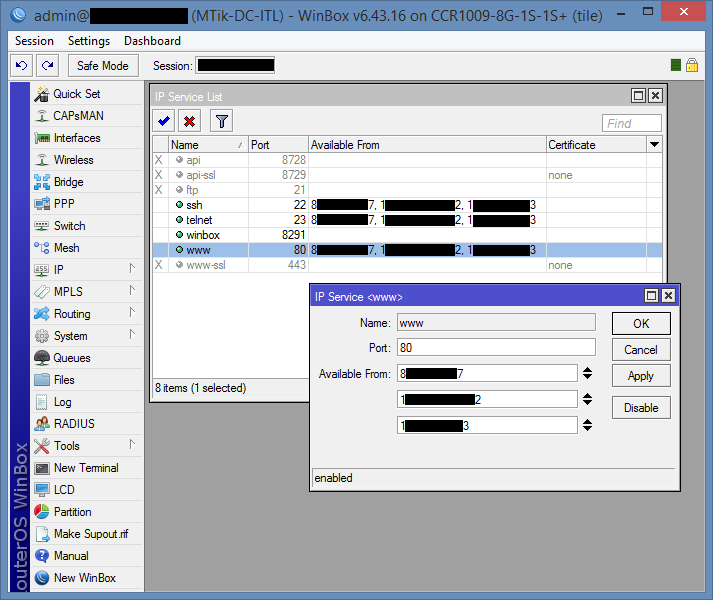Click the green status indicator icon
This screenshot has height=600, width=713.
676,65
